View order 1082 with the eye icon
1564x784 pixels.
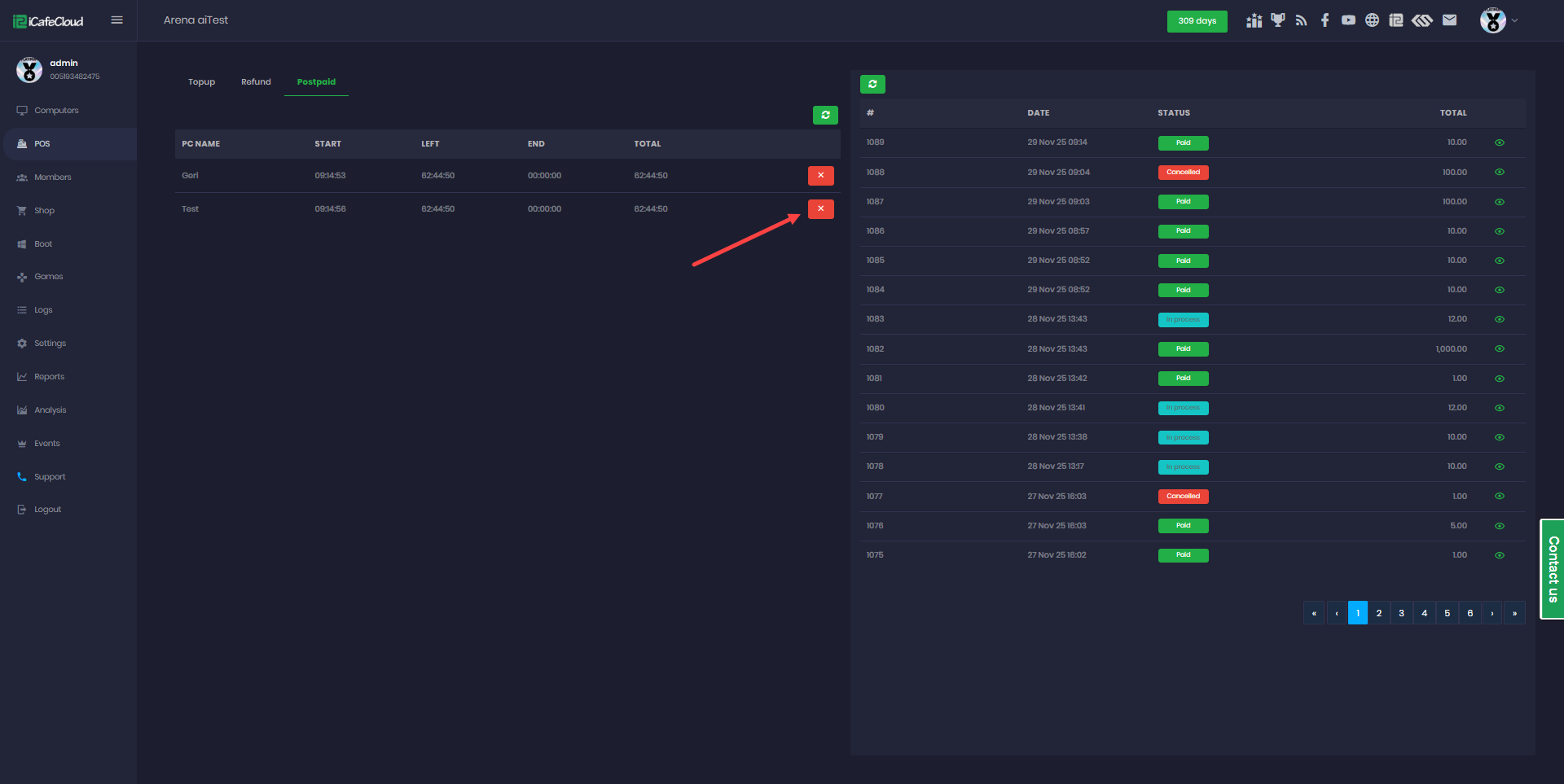pos(1499,349)
